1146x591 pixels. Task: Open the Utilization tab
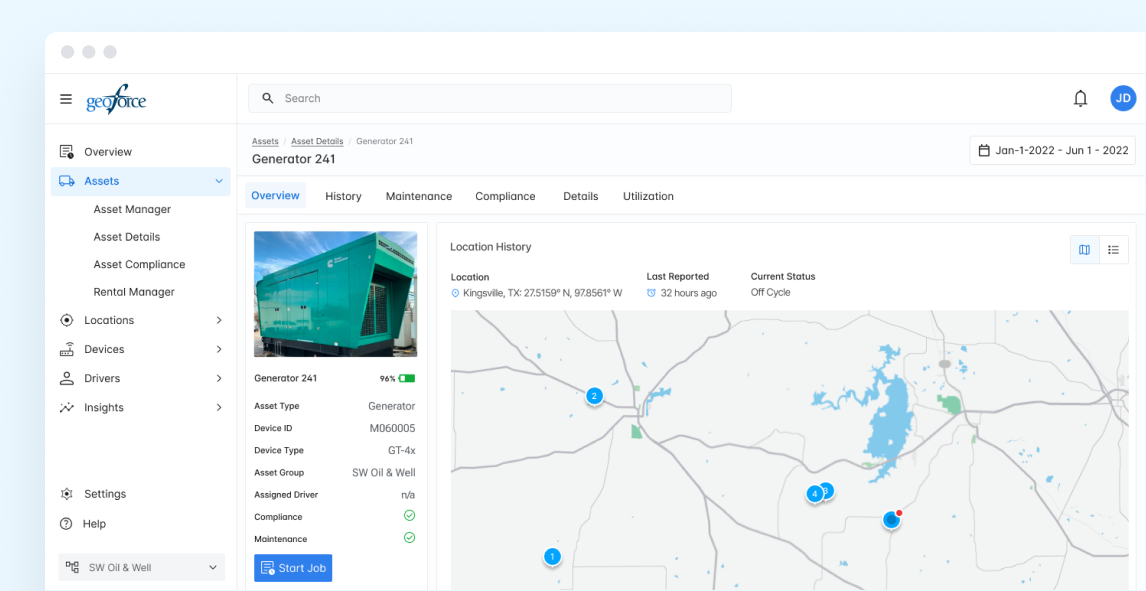648,196
